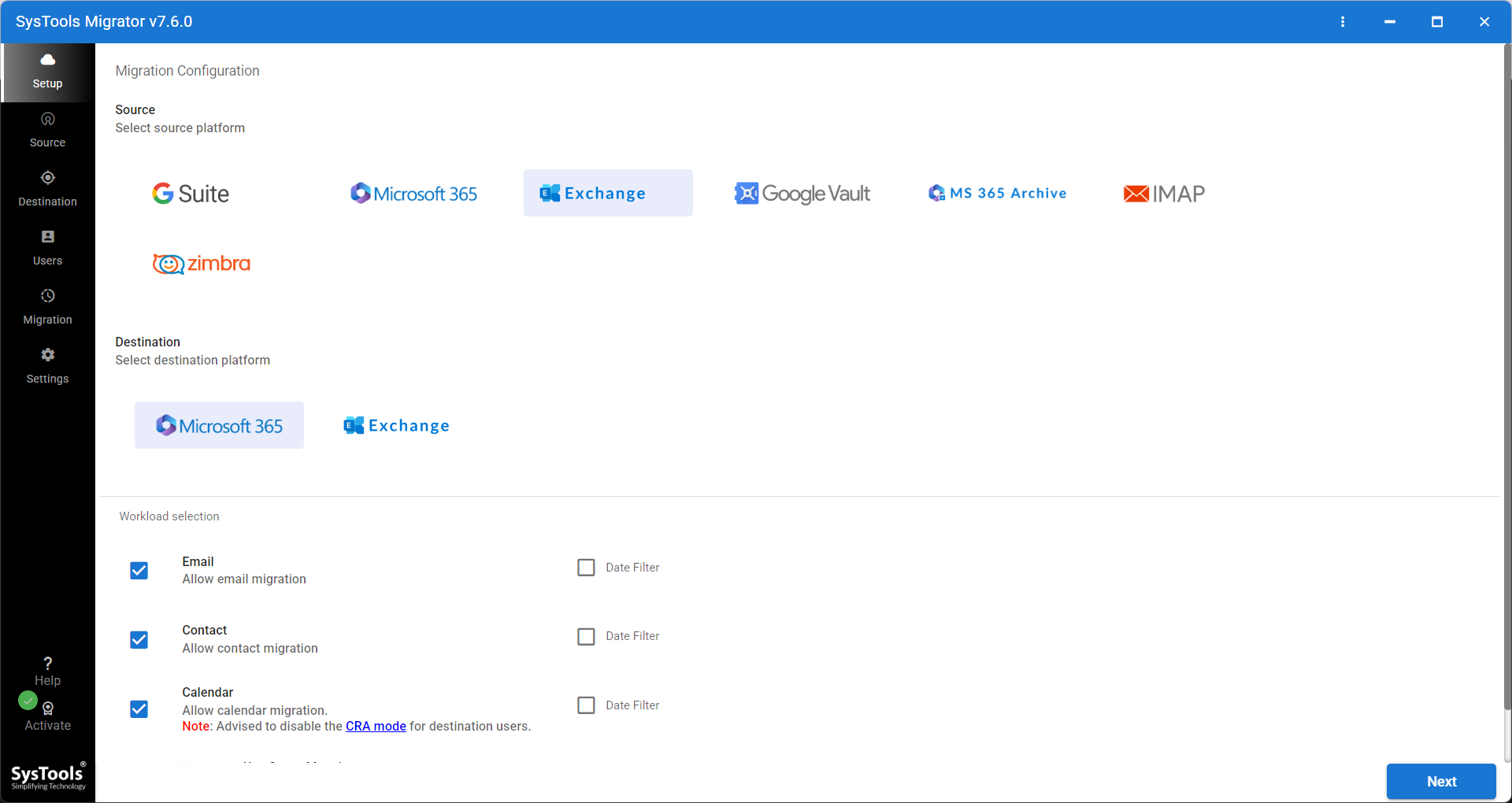Image resolution: width=1512 pixels, height=803 pixels.
Task: Uncheck the Contact migration option
Action: (x=139, y=640)
